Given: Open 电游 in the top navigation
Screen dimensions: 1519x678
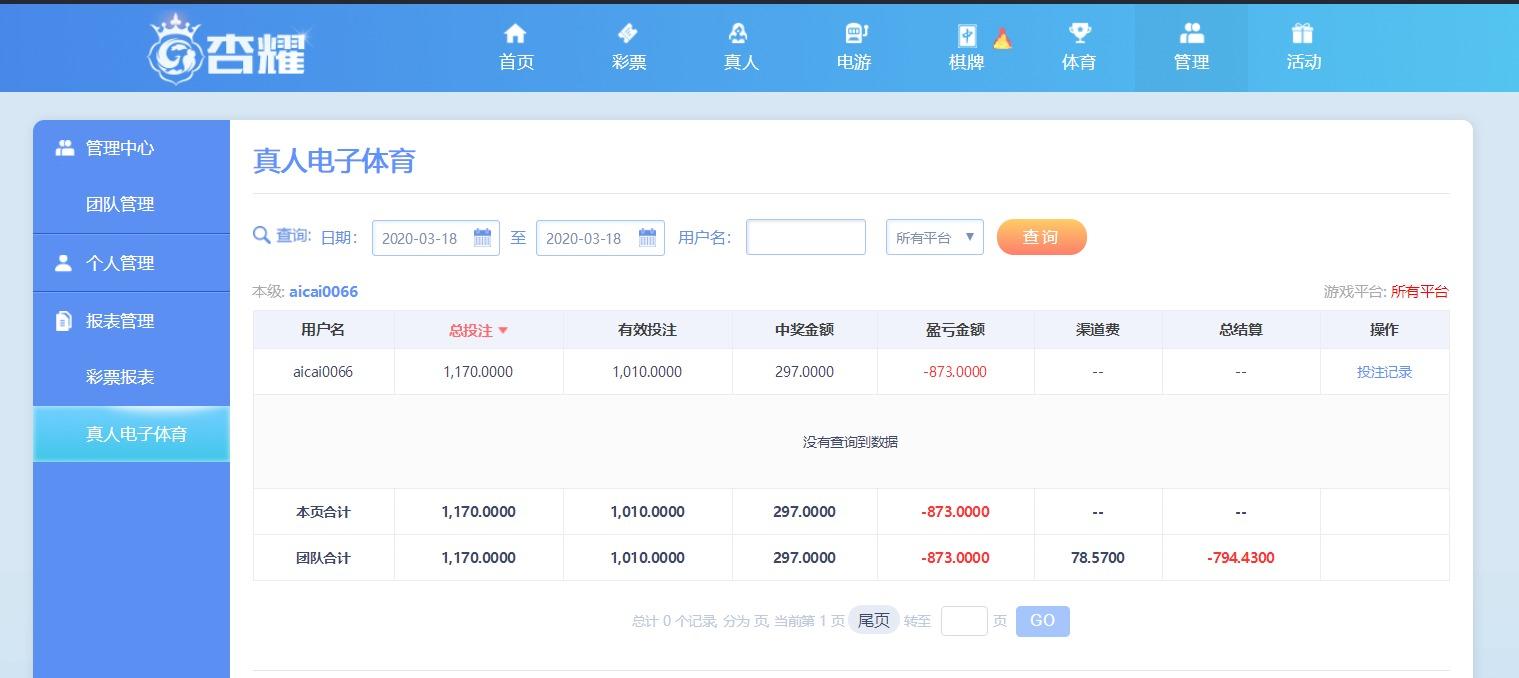Looking at the screenshot, I should [x=854, y=62].
